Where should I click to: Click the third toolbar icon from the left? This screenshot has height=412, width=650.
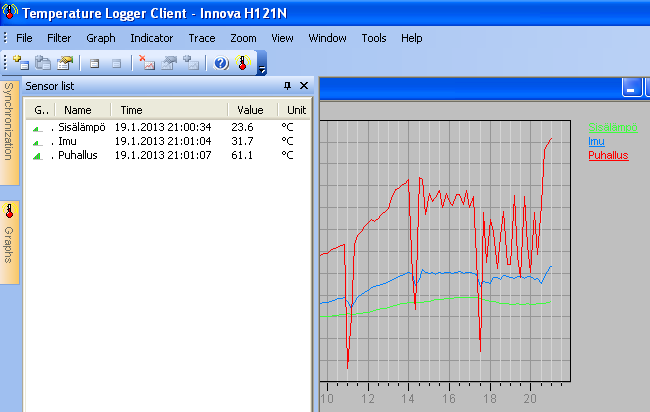[x=65, y=63]
